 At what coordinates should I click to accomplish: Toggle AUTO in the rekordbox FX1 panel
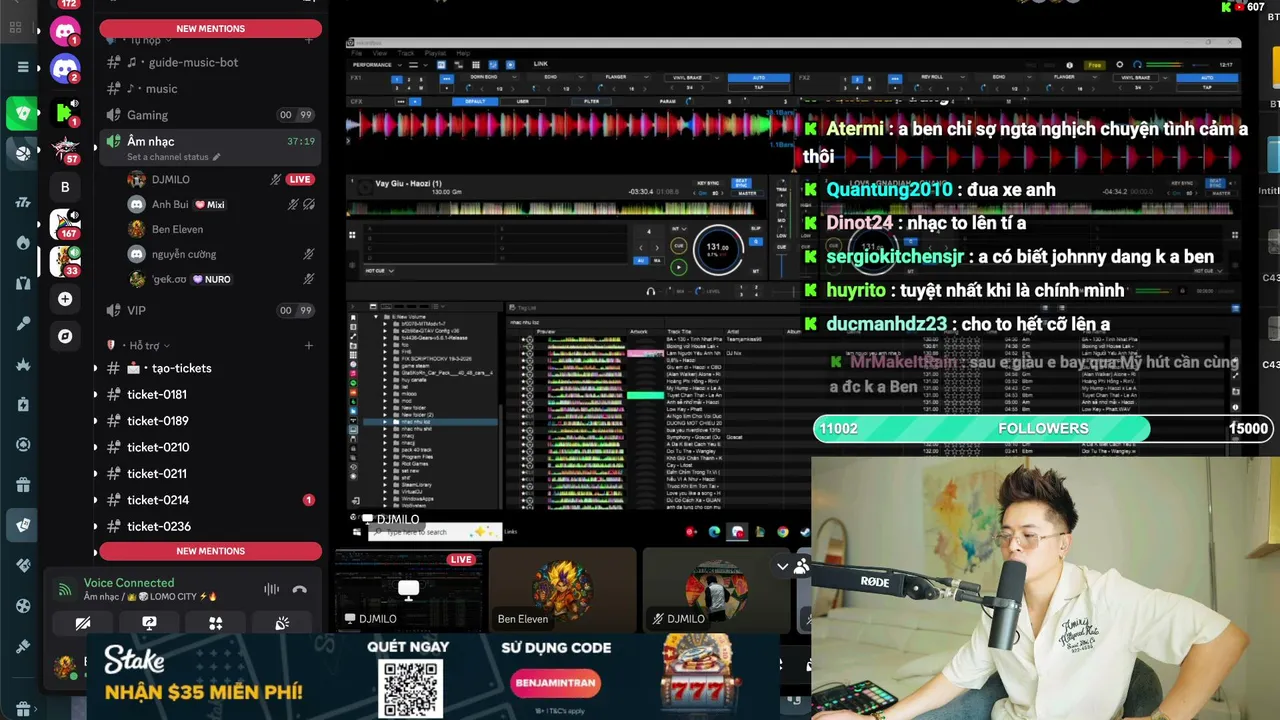point(757,77)
